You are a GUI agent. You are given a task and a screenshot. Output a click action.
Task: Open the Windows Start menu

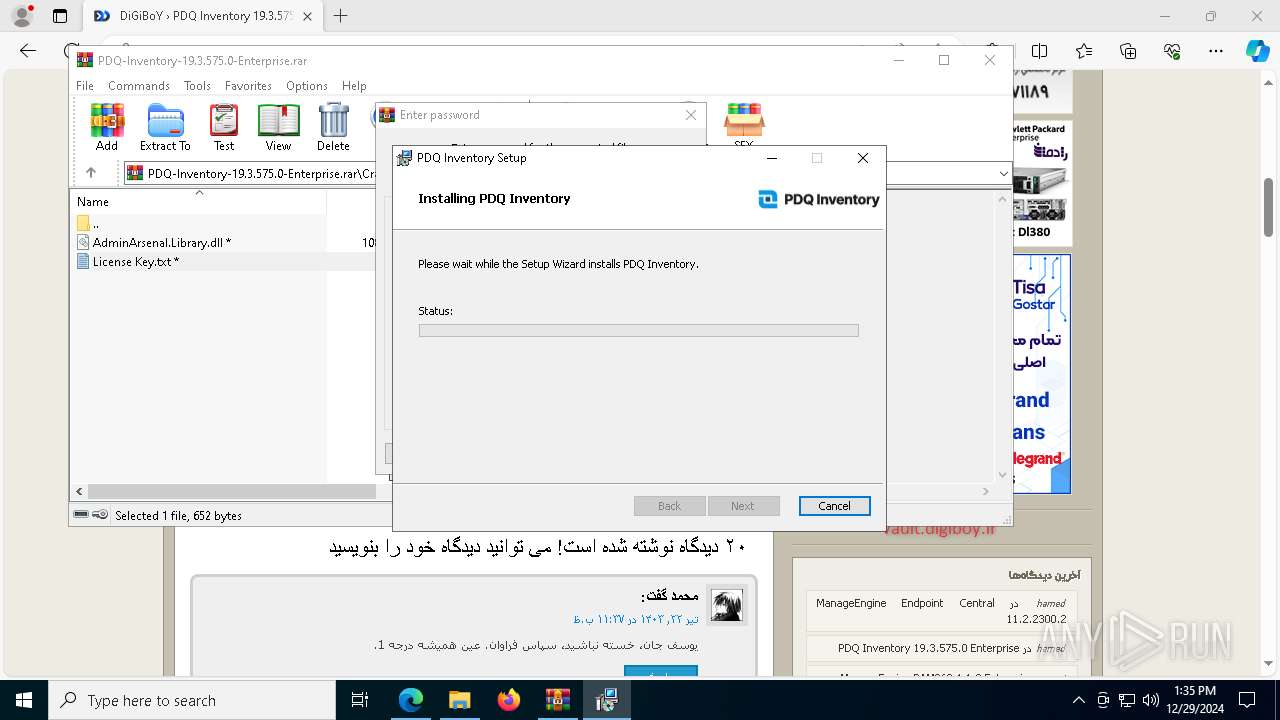click(x=23, y=701)
